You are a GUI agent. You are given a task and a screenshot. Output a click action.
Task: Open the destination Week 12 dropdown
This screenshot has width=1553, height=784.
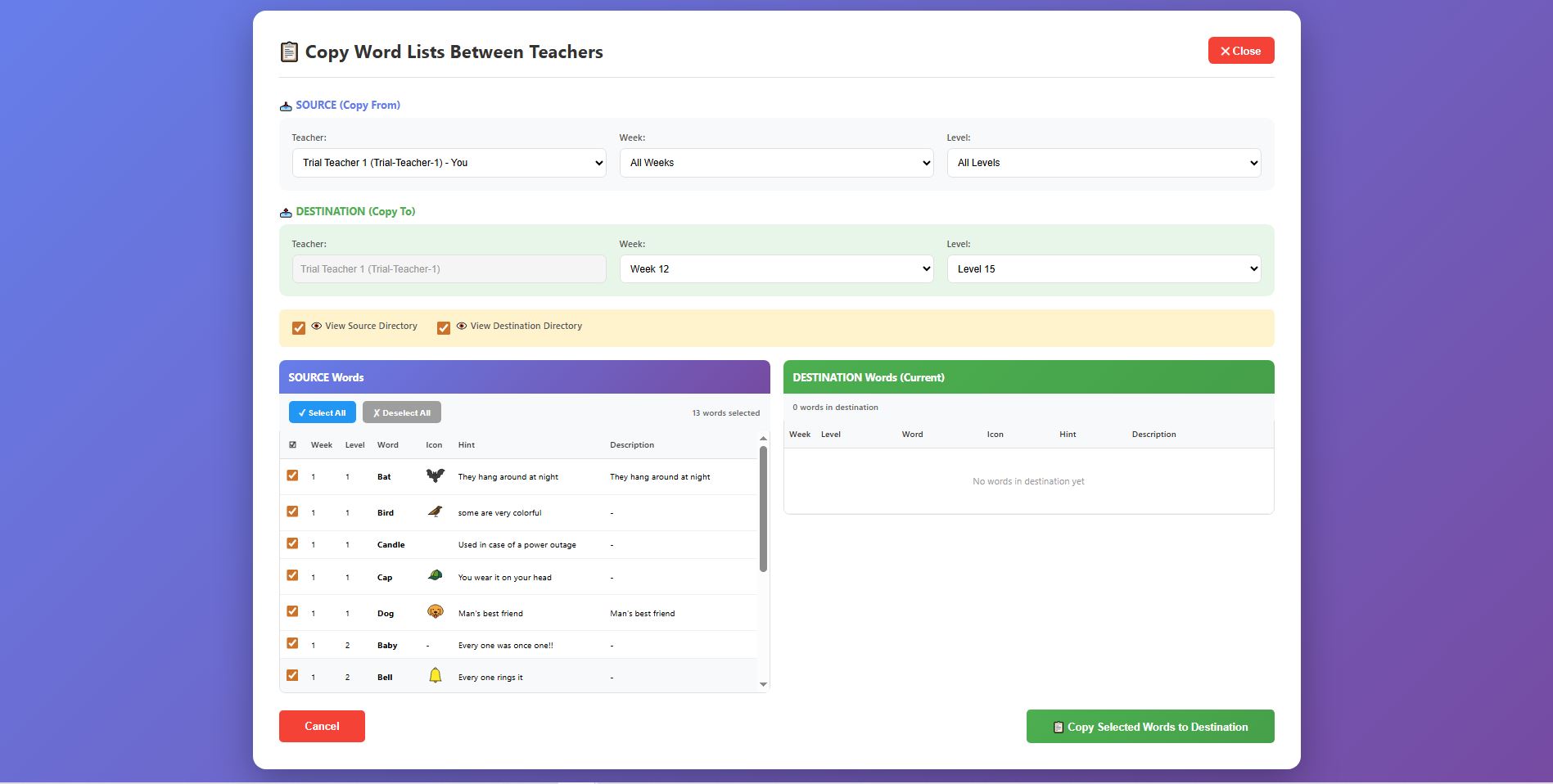[776, 269]
